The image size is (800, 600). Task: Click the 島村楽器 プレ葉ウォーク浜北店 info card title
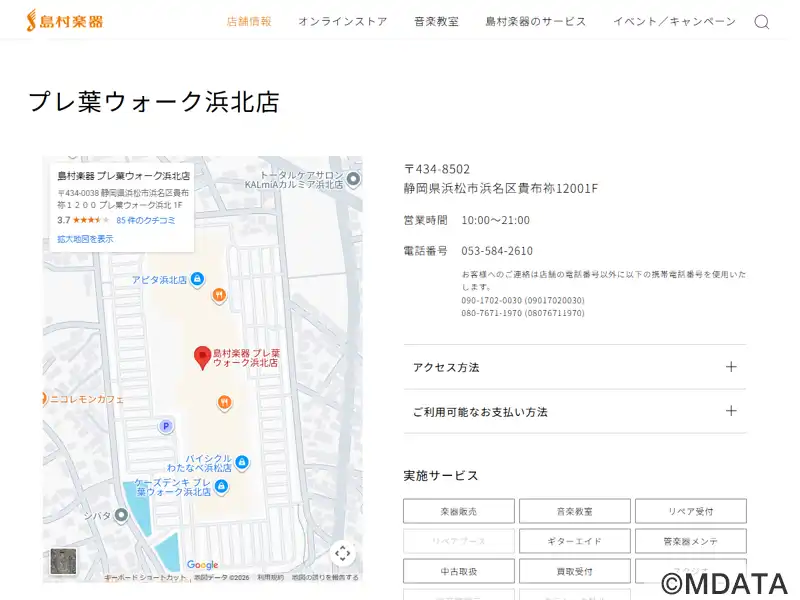123,176
